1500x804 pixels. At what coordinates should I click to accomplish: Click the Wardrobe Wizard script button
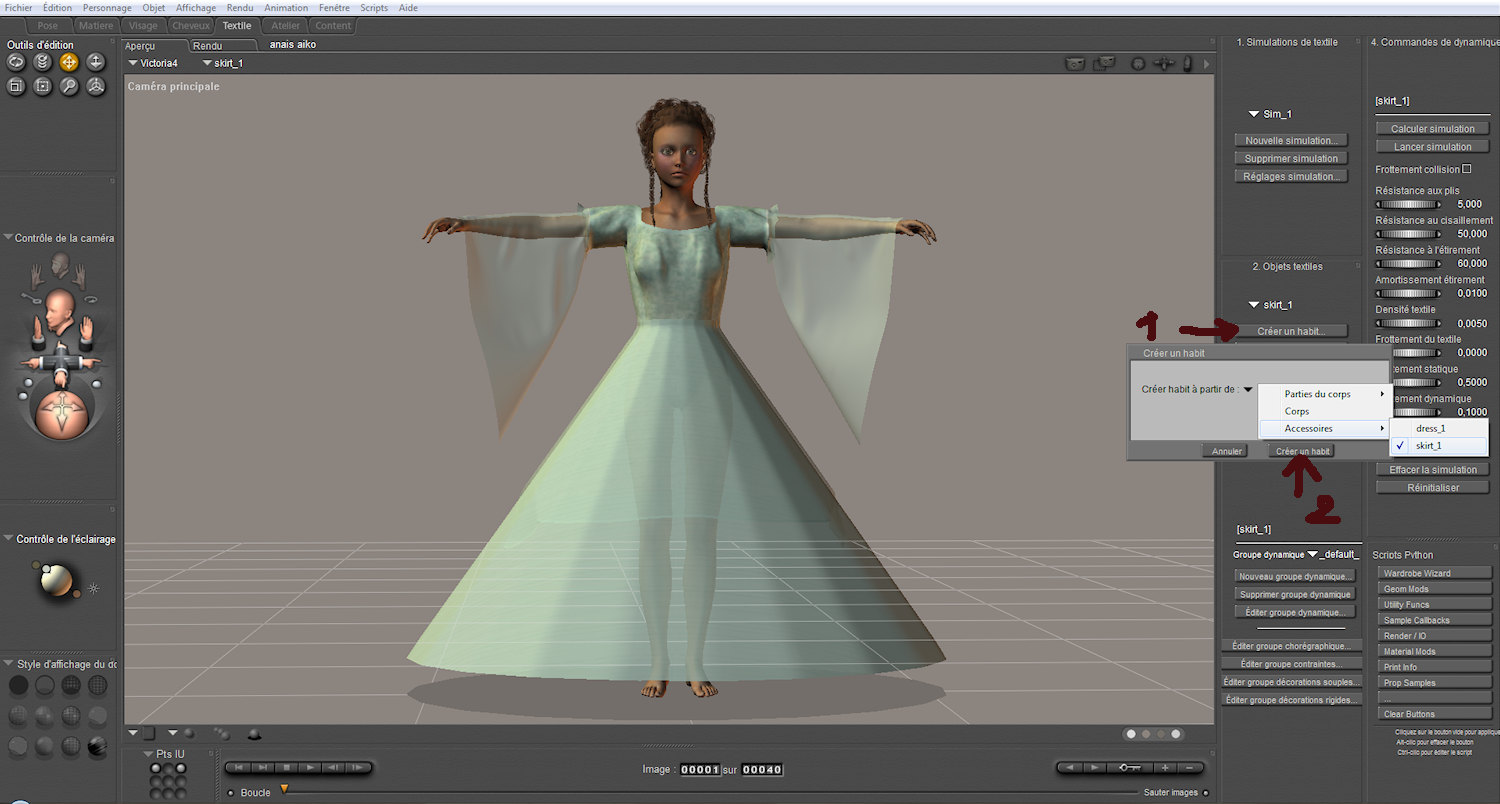pyautogui.click(x=1435, y=573)
